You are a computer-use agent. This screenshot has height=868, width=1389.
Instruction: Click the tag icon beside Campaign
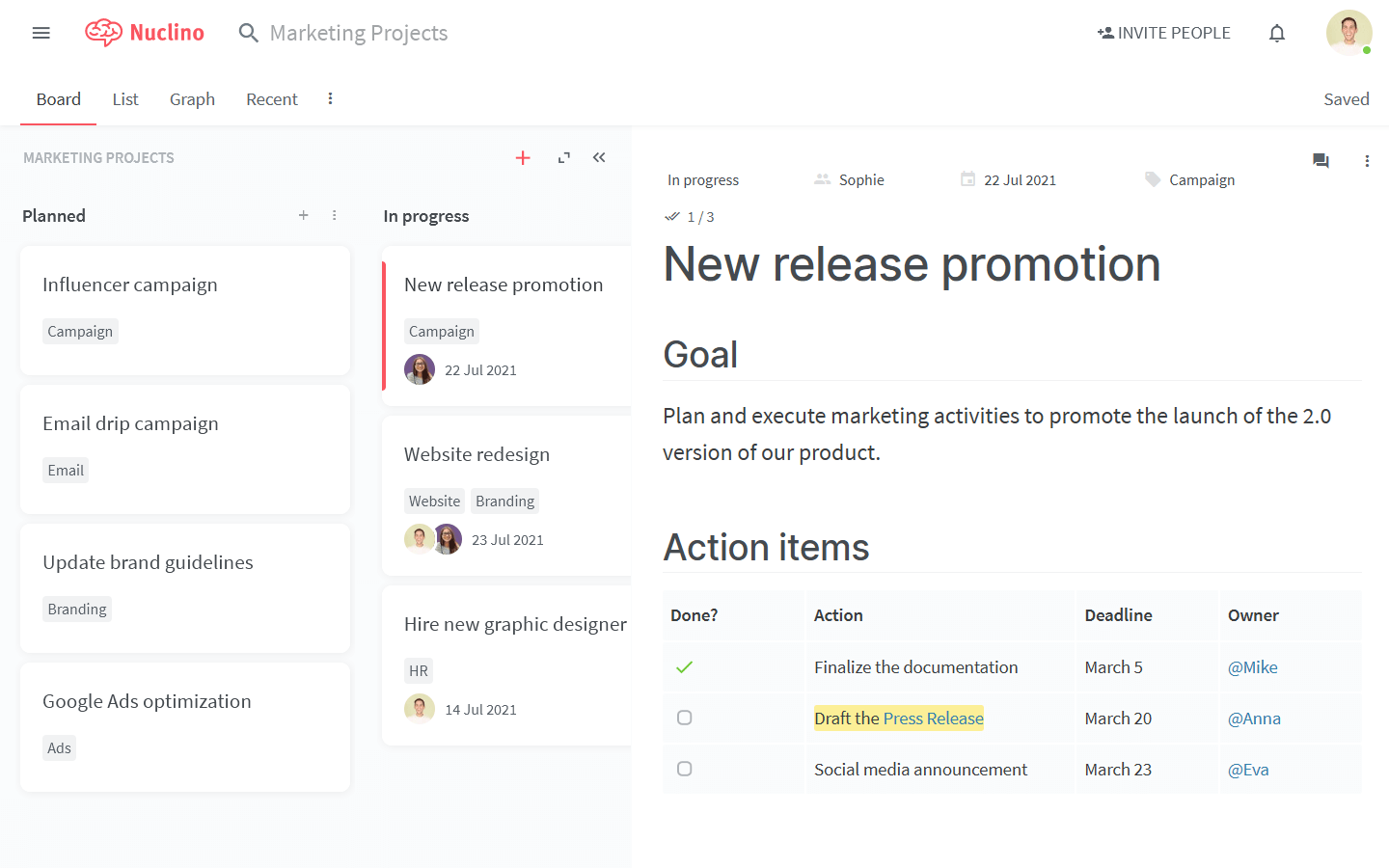[x=1153, y=179]
